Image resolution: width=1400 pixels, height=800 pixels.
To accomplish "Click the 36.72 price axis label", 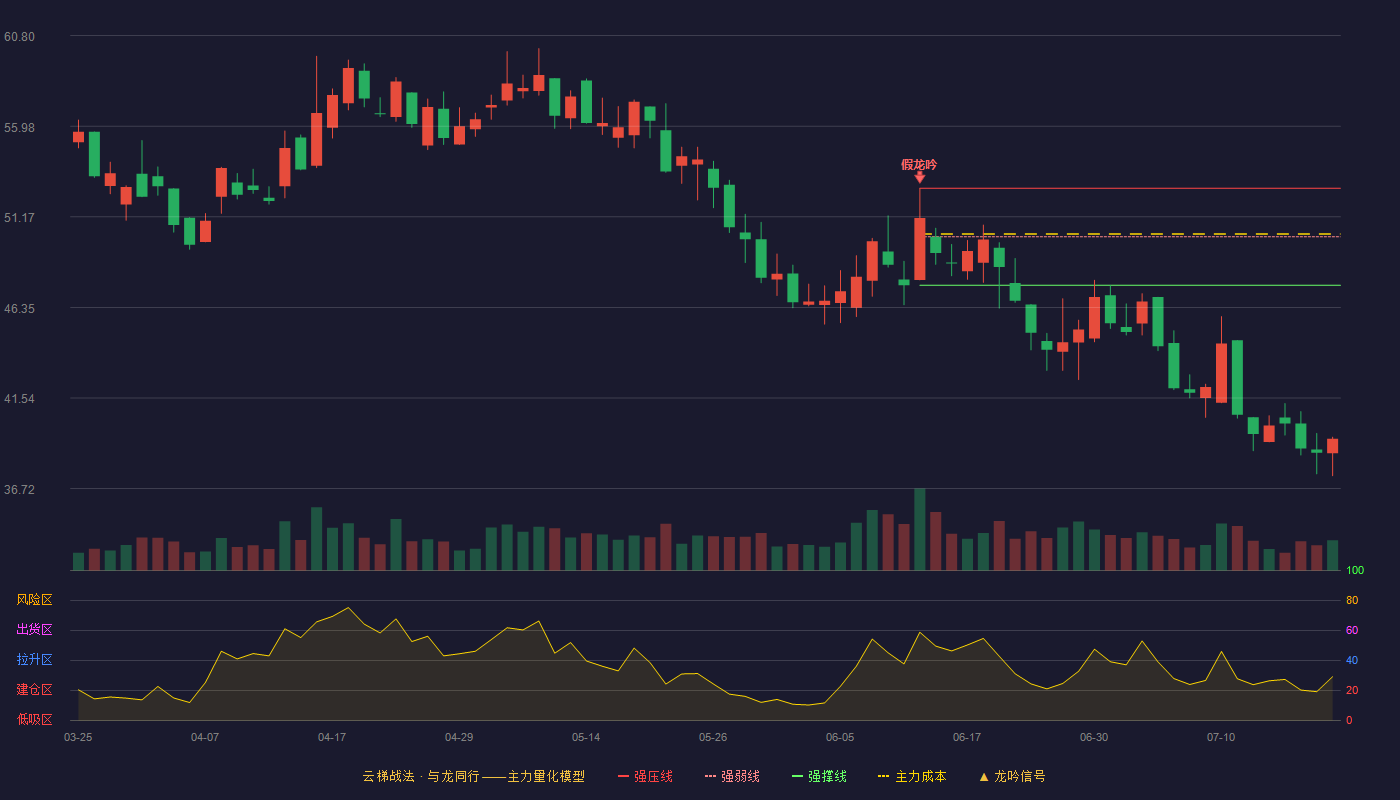I will tap(19, 489).
